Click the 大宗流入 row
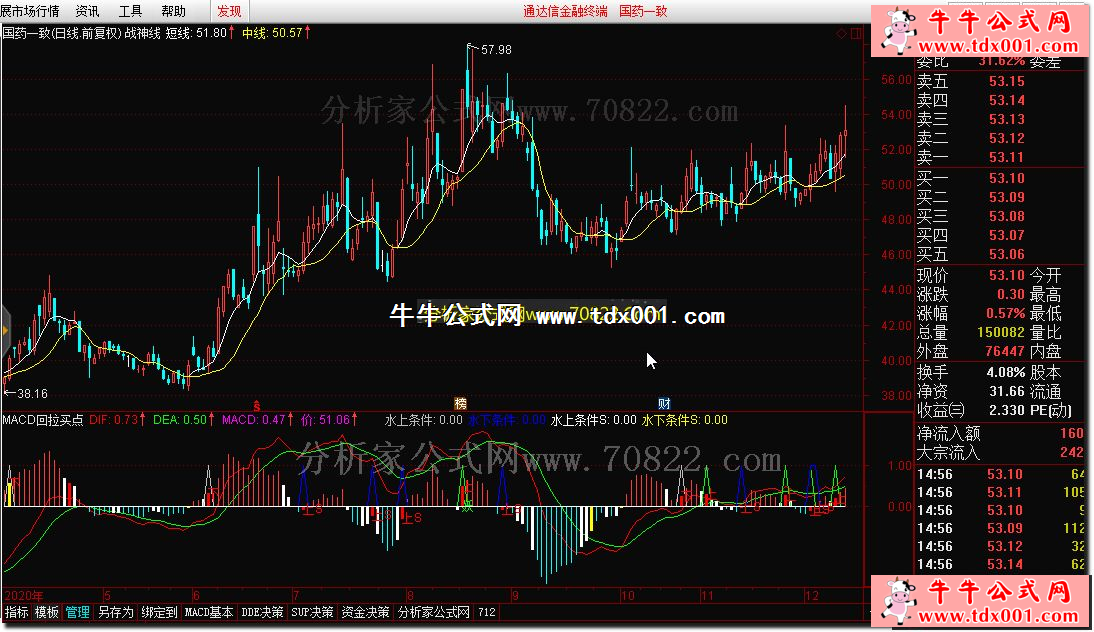Screen dimensions: 1094x632 [x=1001, y=452]
